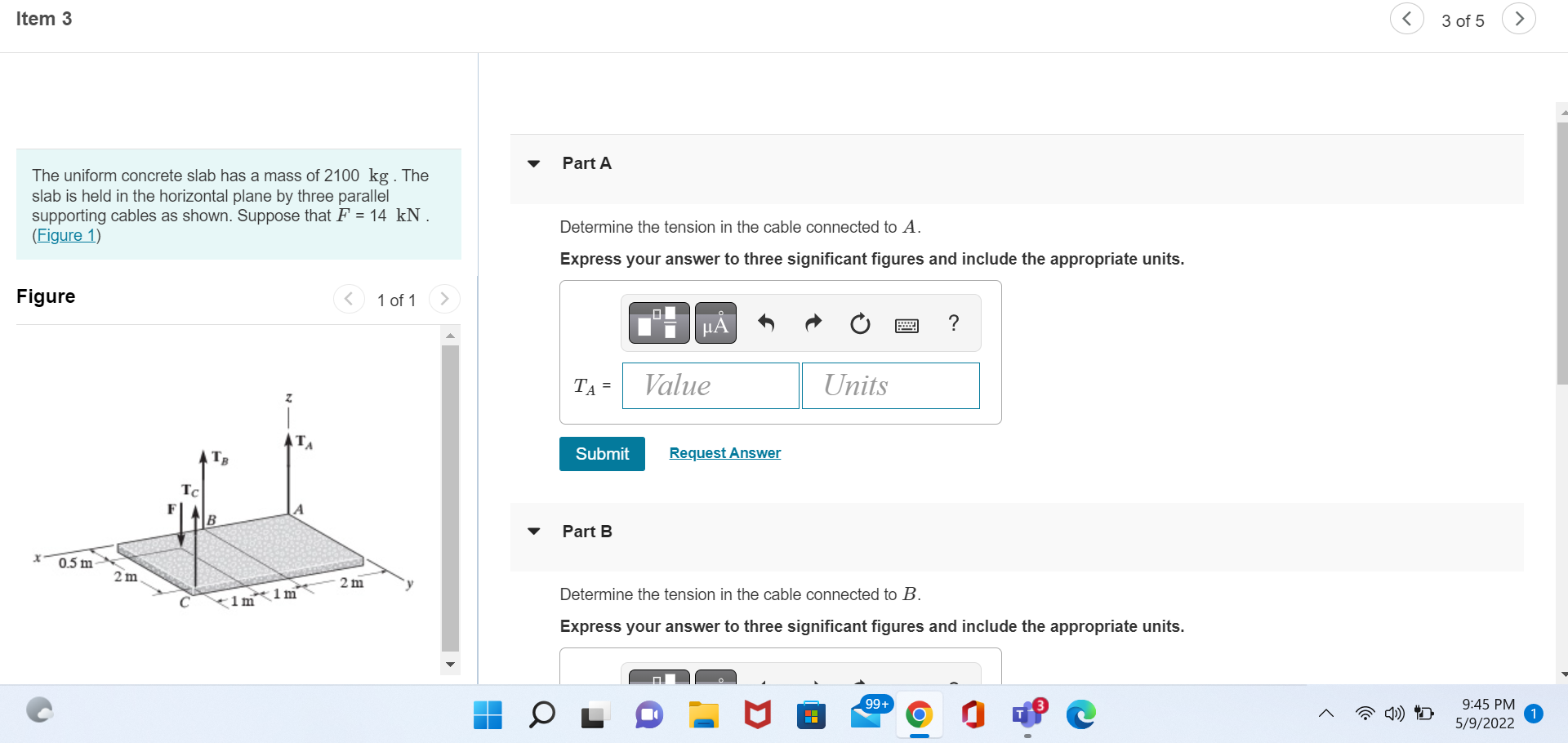The width and height of the screenshot is (1568, 743).
Task: Click the page vertical scrollbar on right
Action: coord(1562,253)
